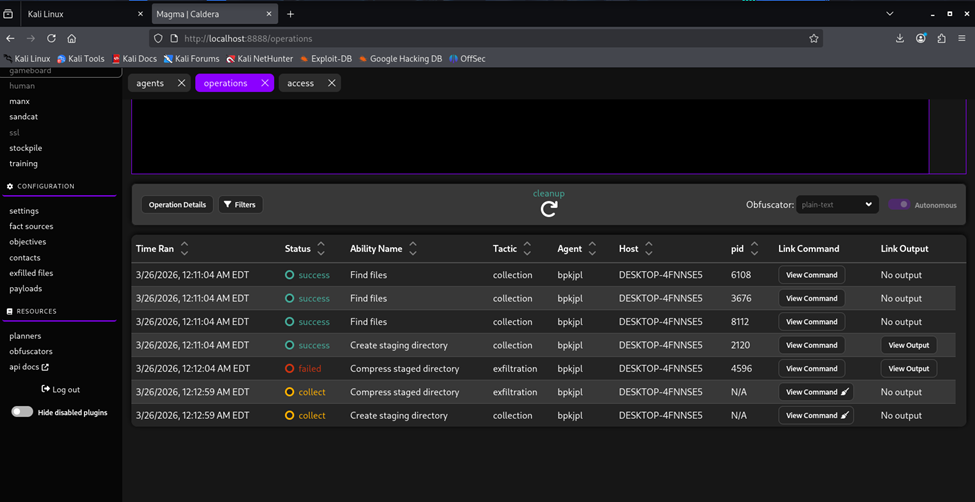Close the operations tab with X
Screen dimensions: 975x502
click(x=265, y=83)
